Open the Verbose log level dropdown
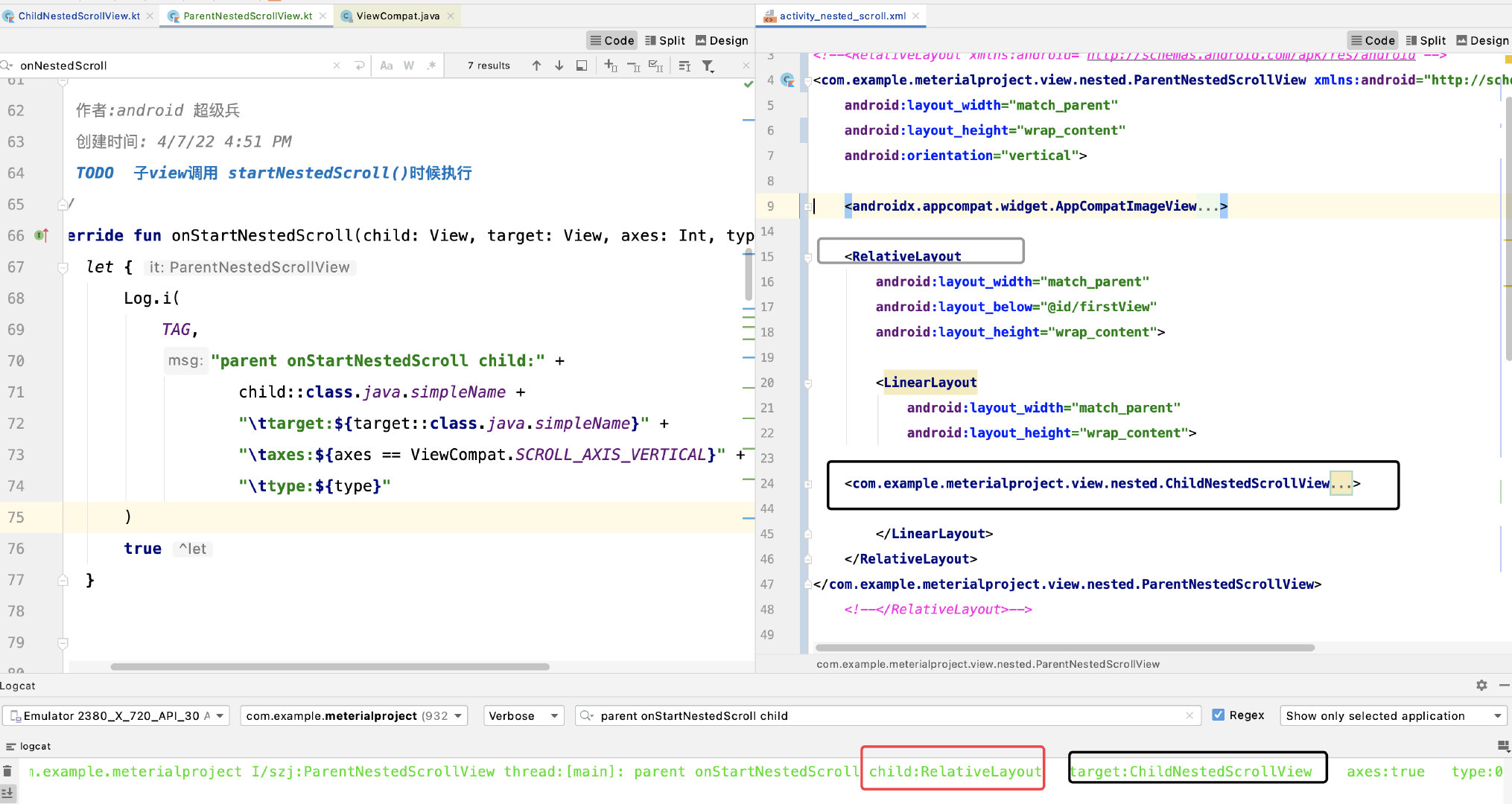This screenshot has height=804, width=1512. click(523, 715)
